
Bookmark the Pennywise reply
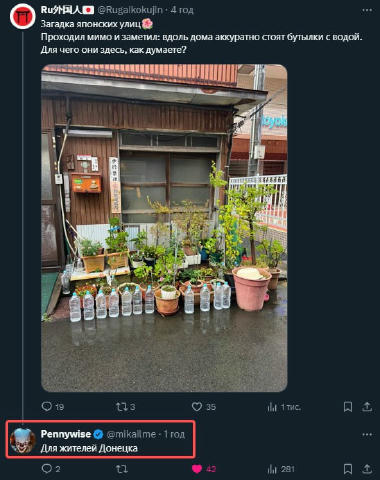(x=348, y=469)
